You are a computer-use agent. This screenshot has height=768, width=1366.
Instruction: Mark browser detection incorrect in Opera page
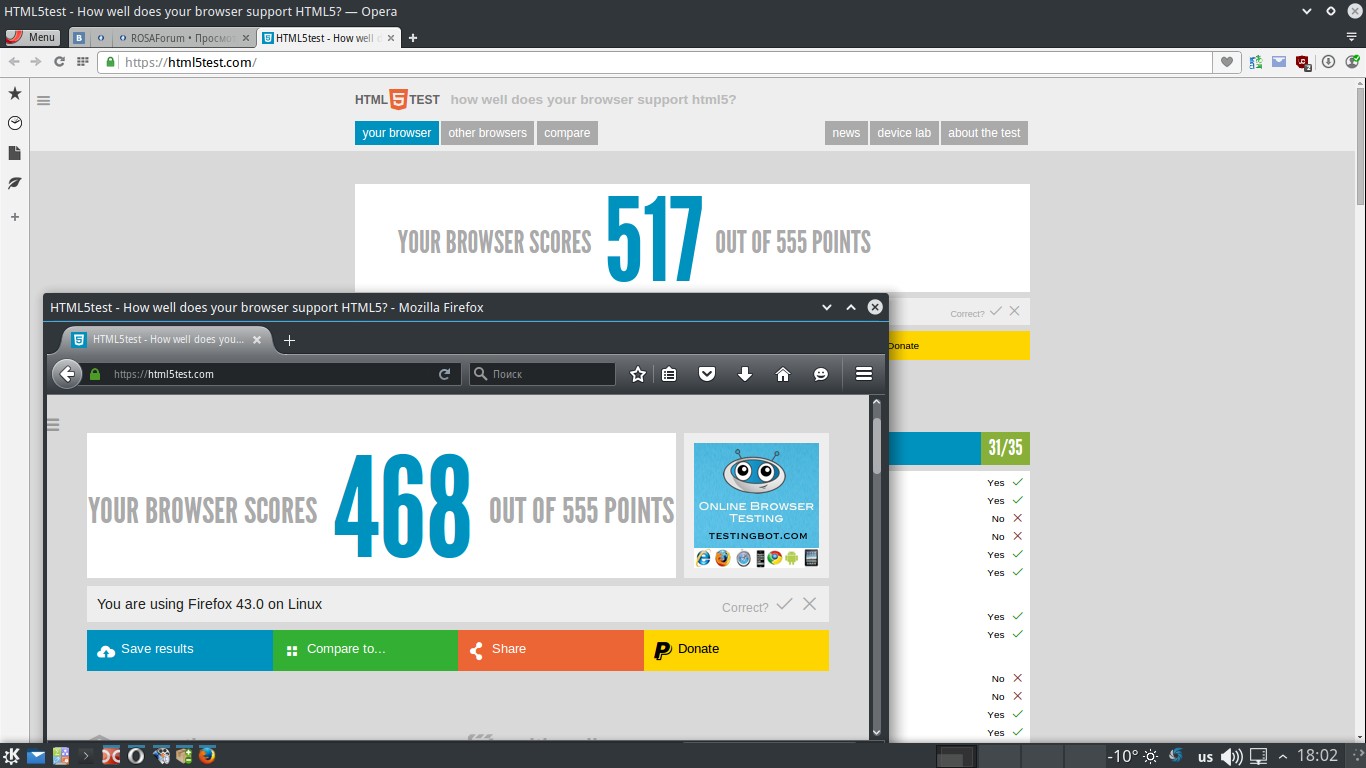click(x=1015, y=312)
